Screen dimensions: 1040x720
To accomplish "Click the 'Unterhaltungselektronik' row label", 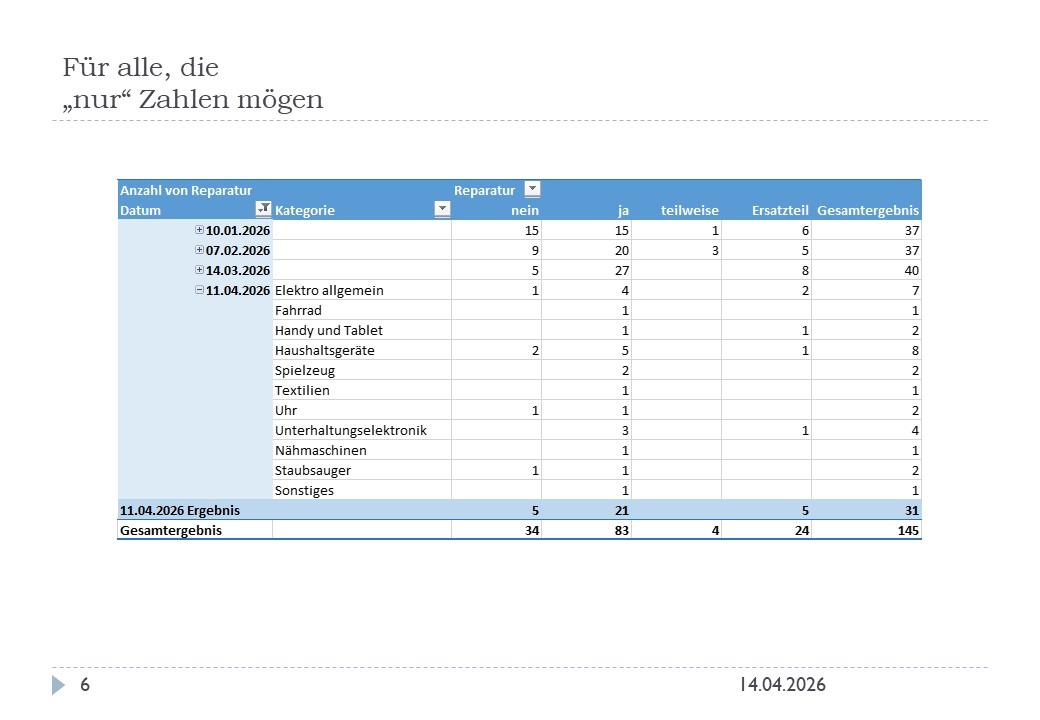I will pos(350,430).
